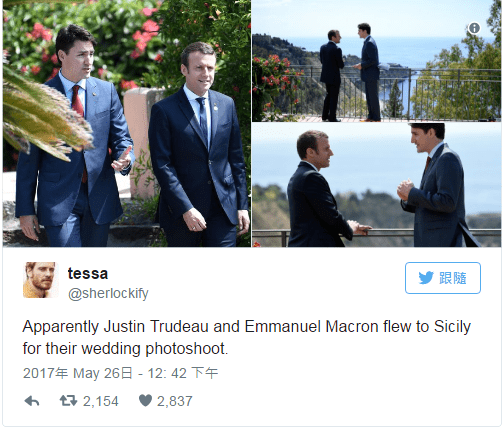Click the time 12:42 下午 in the timestamp
Viewport: 503px width, 427px height.
point(183,373)
